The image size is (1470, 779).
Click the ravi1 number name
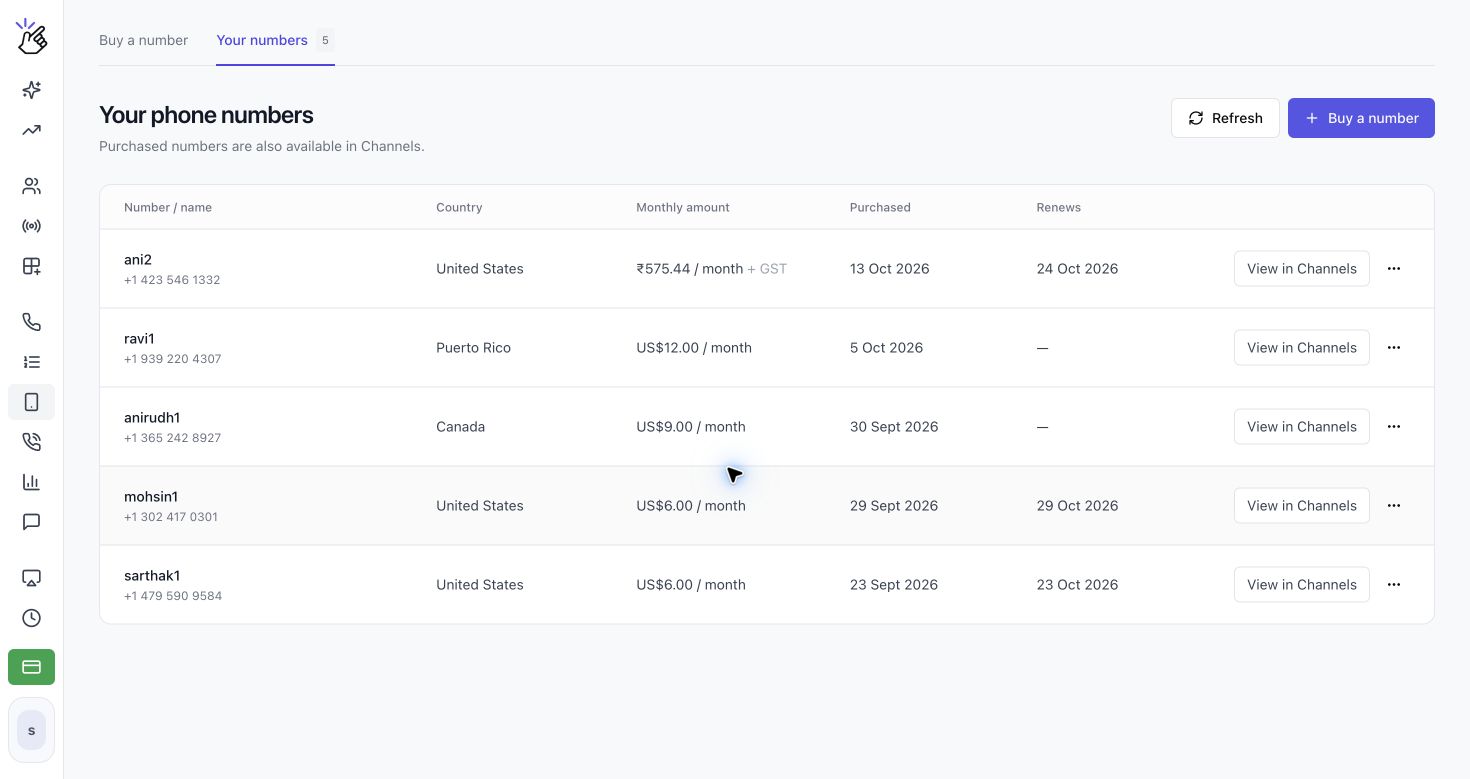point(139,339)
